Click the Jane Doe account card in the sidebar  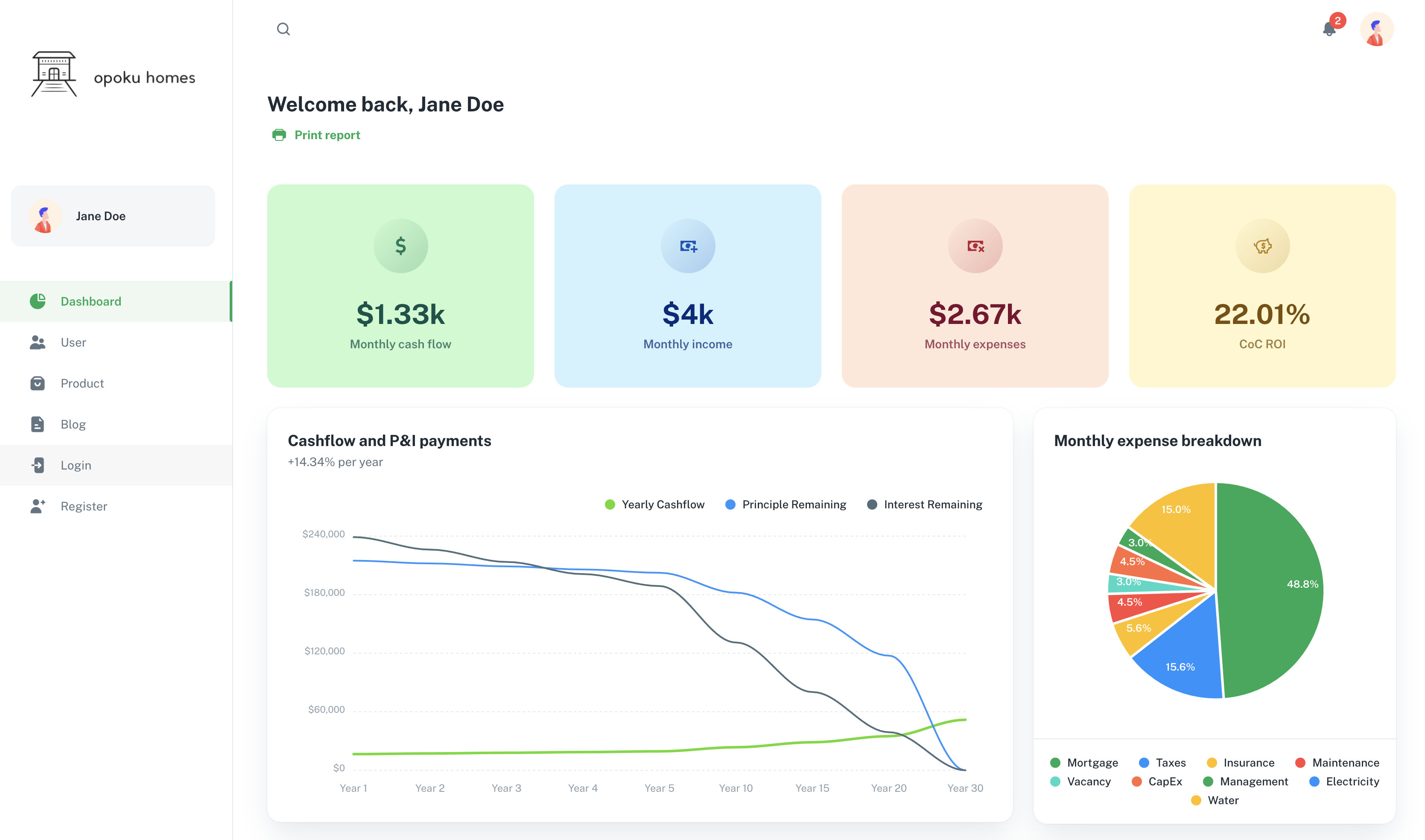(x=113, y=216)
